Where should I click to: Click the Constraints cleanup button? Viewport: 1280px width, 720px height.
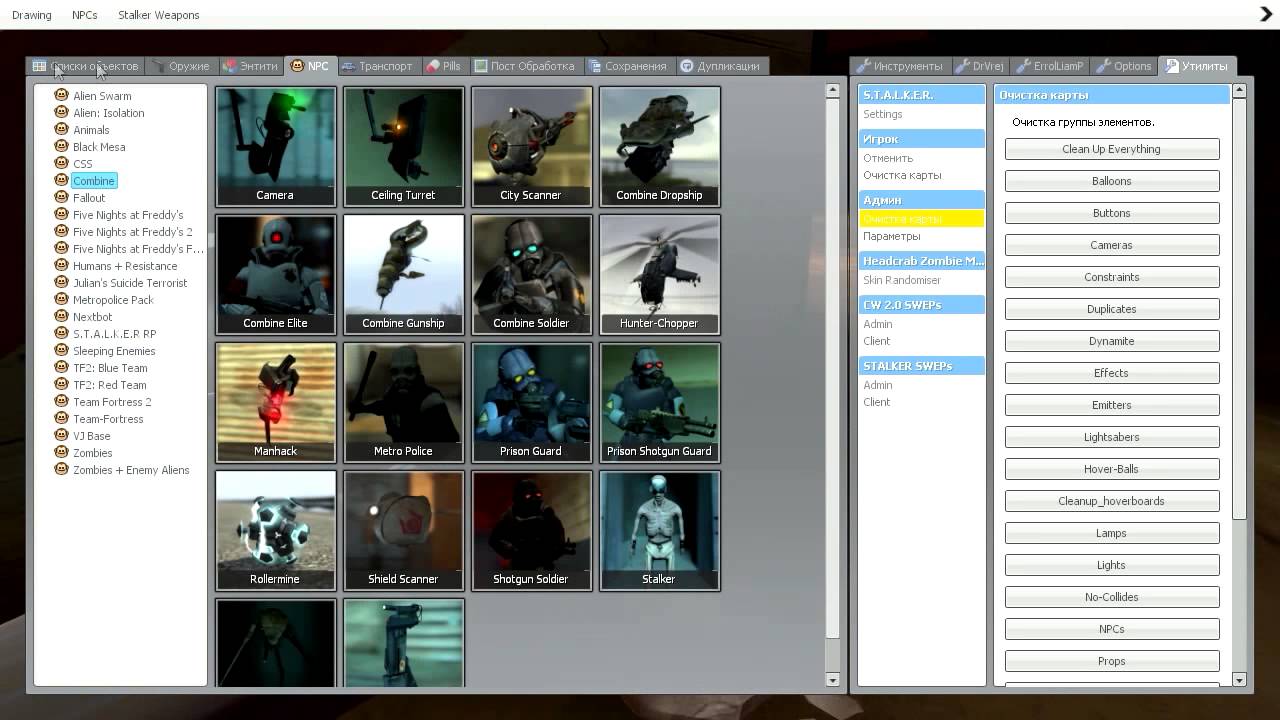(x=1112, y=277)
